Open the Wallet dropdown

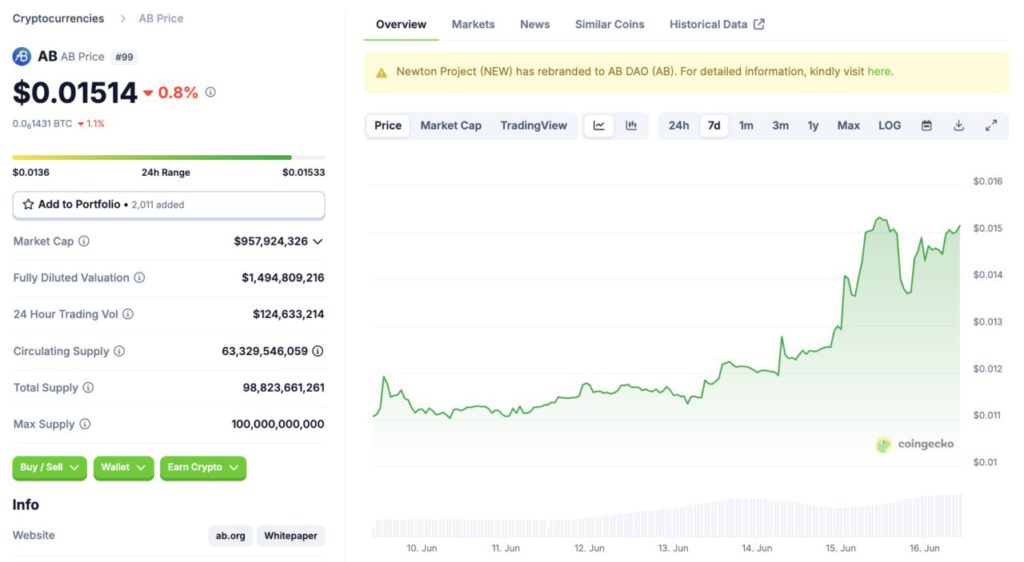(x=123, y=467)
